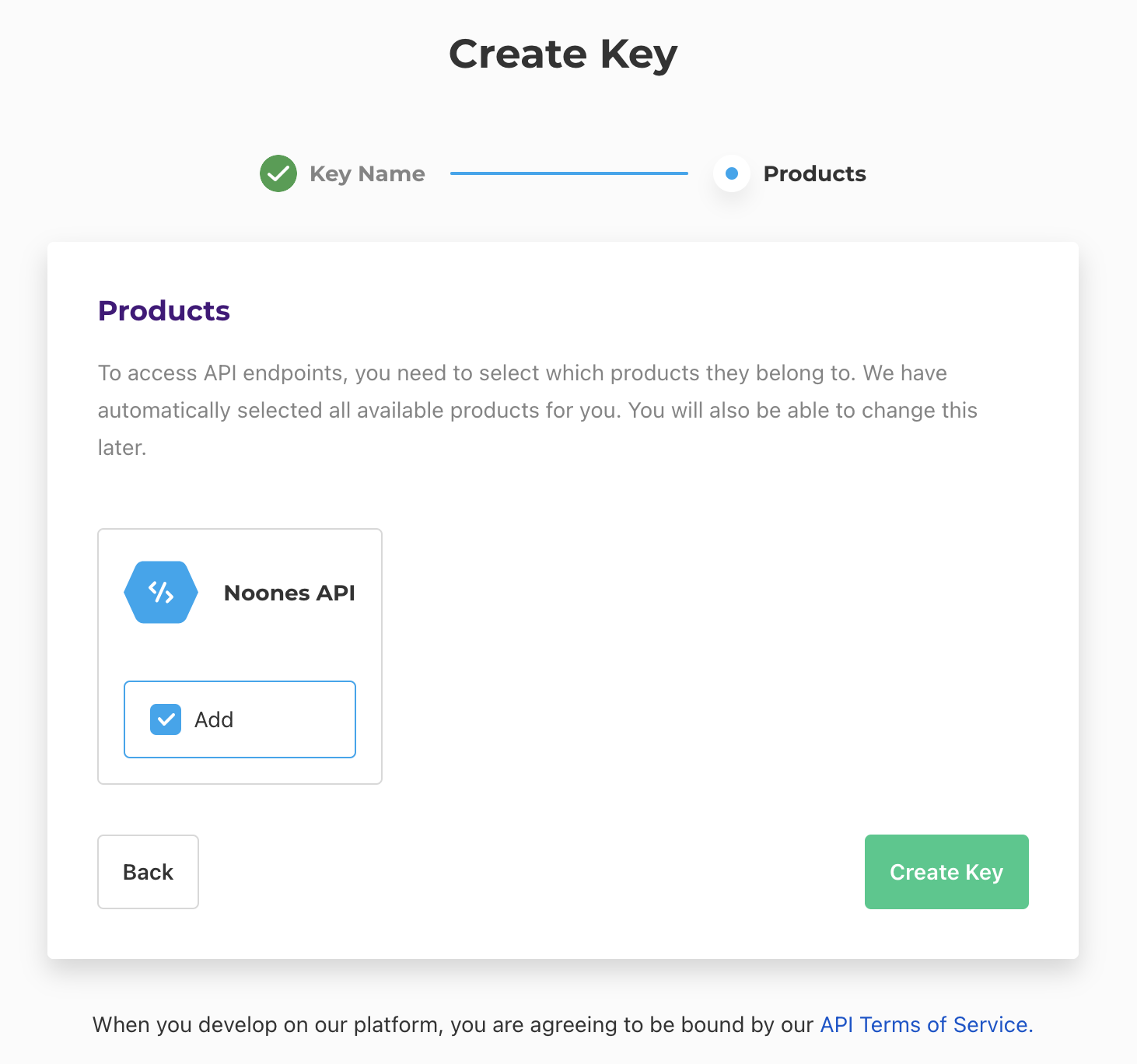1137x1064 pixels.
Task: Click the purple Products section heading
Action: click(x=164, y=310)
